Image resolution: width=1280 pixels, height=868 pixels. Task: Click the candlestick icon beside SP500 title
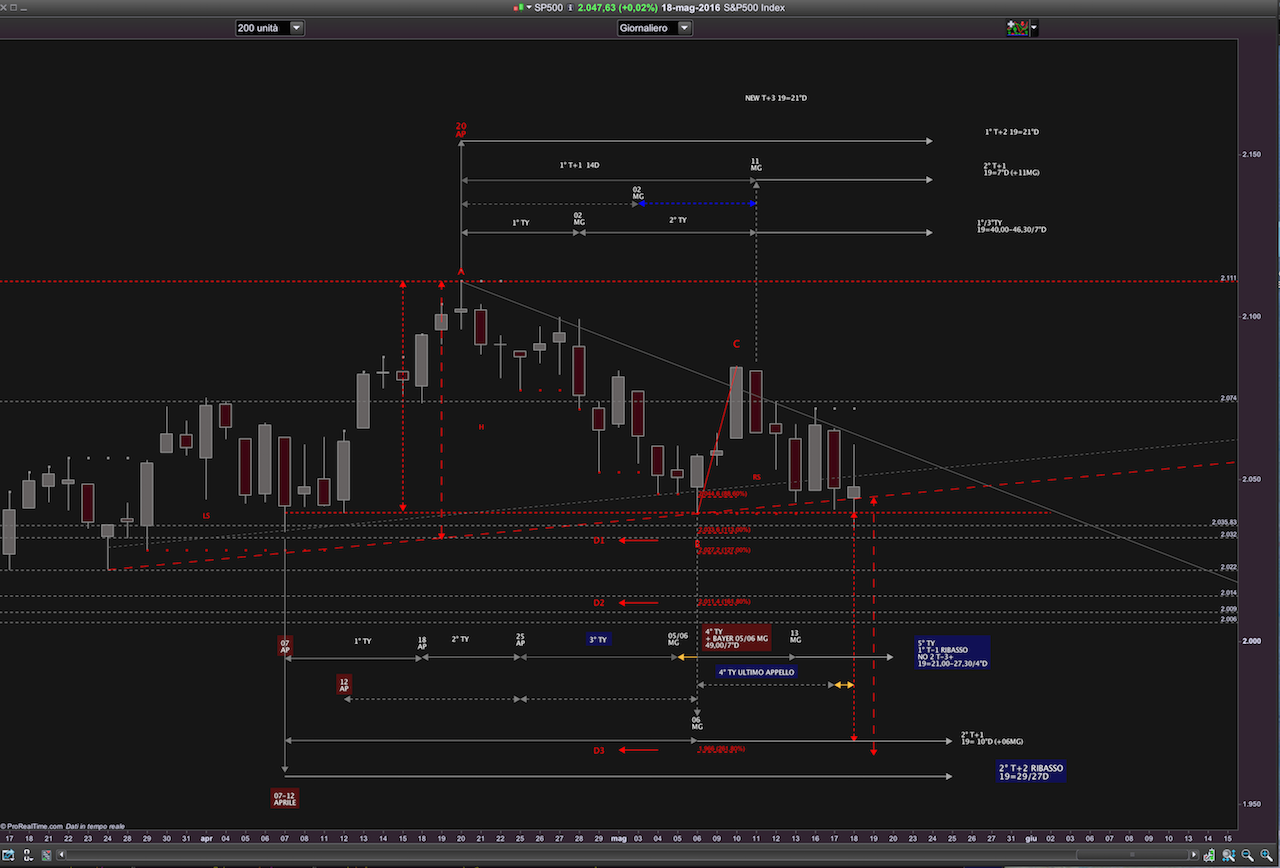(x=518, y=7)
